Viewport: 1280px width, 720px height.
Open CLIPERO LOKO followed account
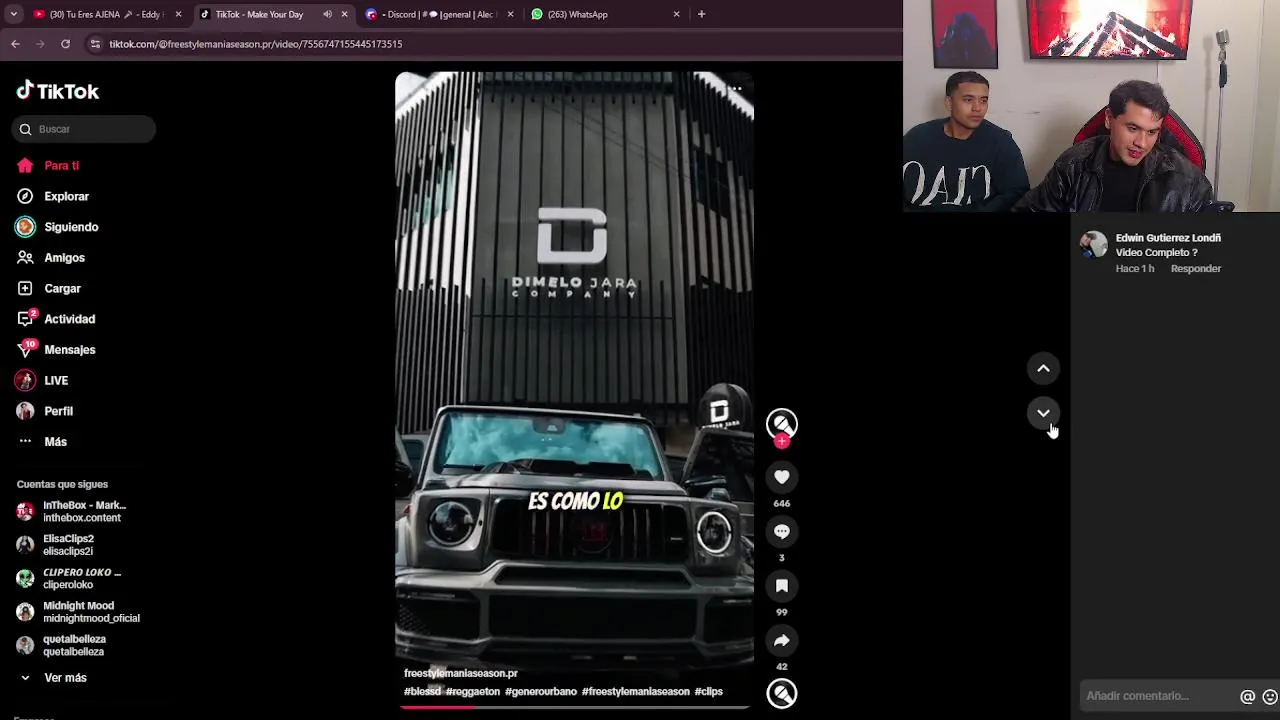(x=68, y=579)
